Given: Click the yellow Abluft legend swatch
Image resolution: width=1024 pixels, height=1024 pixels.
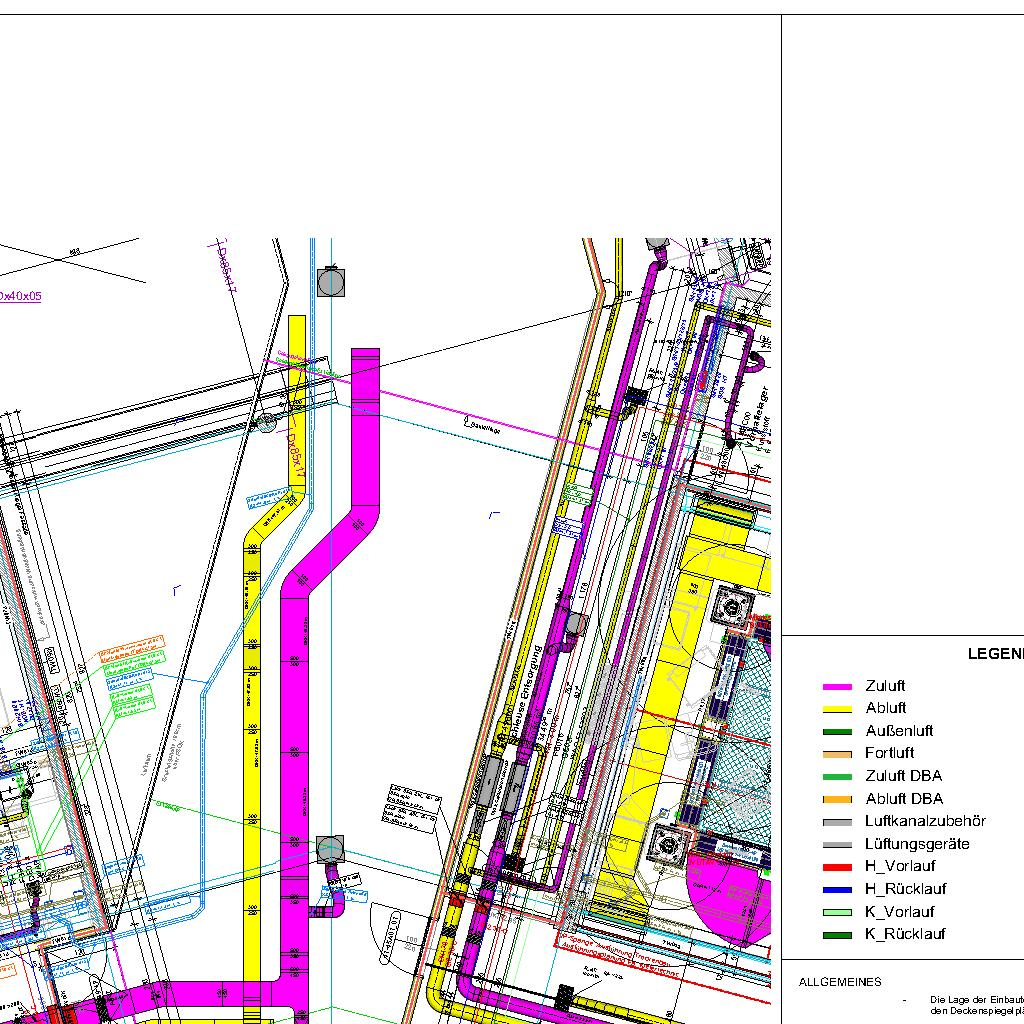Looking at the screenshot, I should pos(836,709).
